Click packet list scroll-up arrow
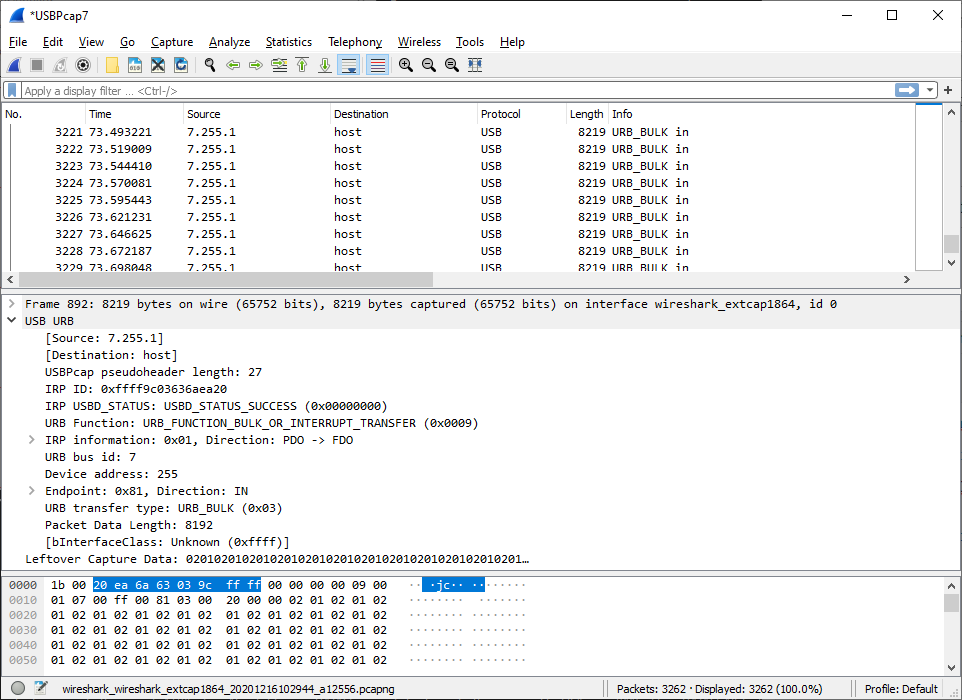This screenshot has height=700, width=962. 951,112
